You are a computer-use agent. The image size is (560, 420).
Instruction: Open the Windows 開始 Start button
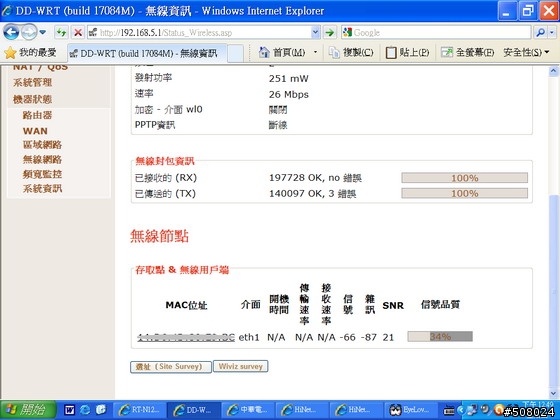tap(28, 410)
